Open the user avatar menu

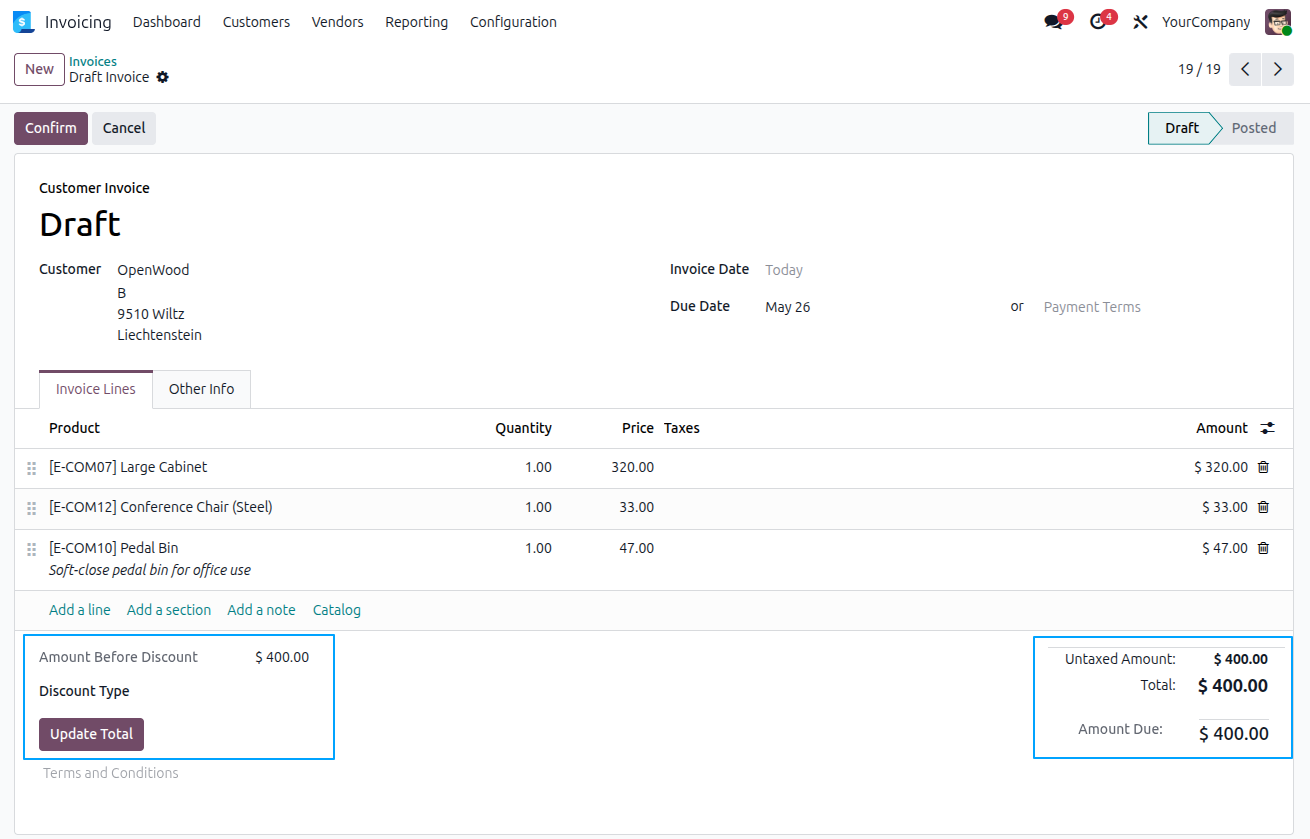coord(1278,22)
